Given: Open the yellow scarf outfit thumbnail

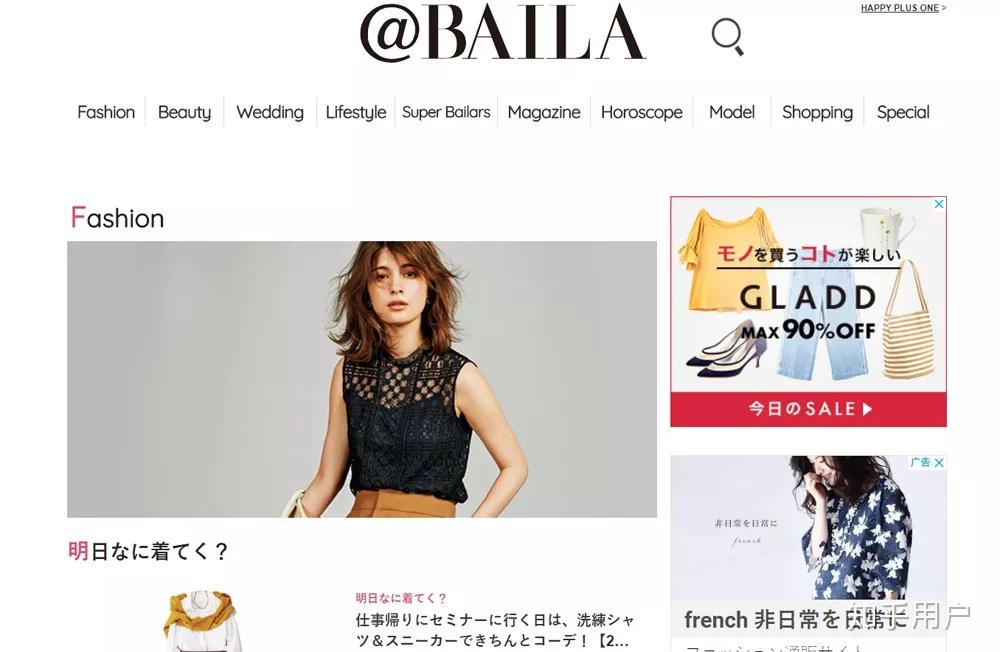Looking at the screenshot, I should 200,621.
